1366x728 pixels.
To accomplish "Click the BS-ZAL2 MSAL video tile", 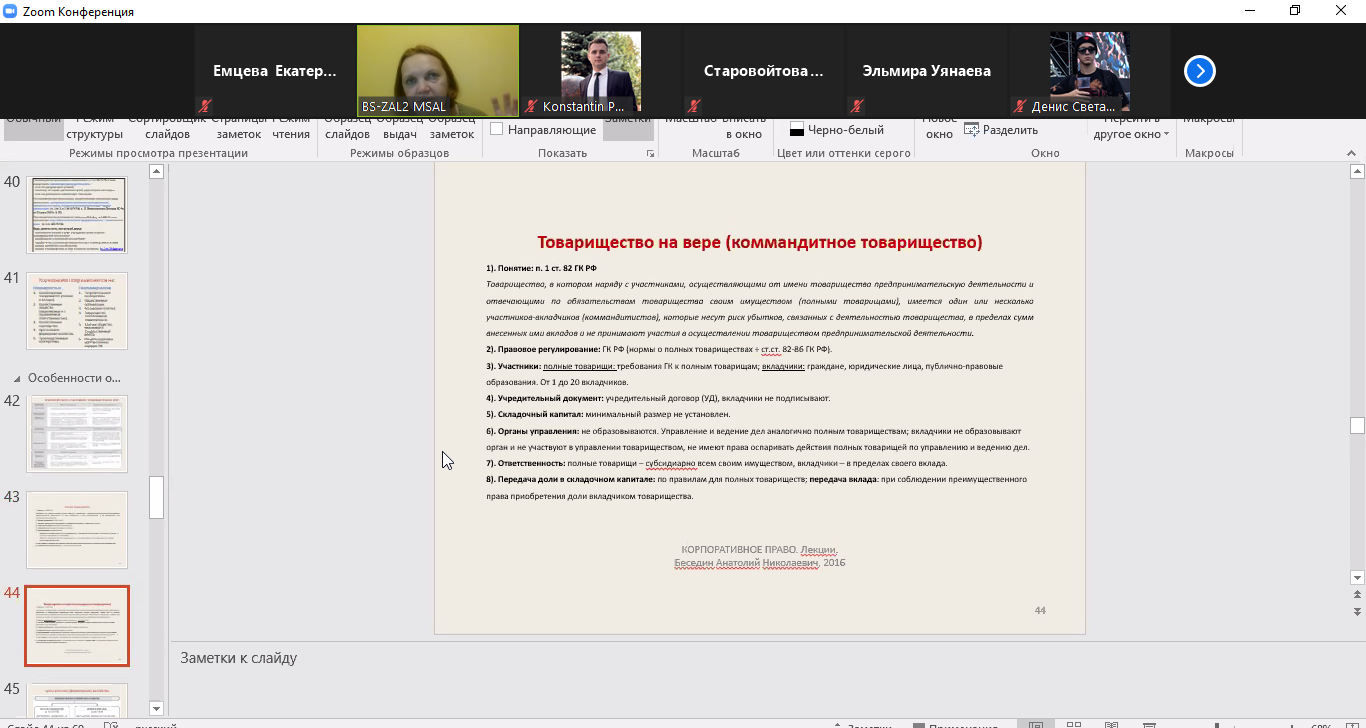I will pos(438,71).
